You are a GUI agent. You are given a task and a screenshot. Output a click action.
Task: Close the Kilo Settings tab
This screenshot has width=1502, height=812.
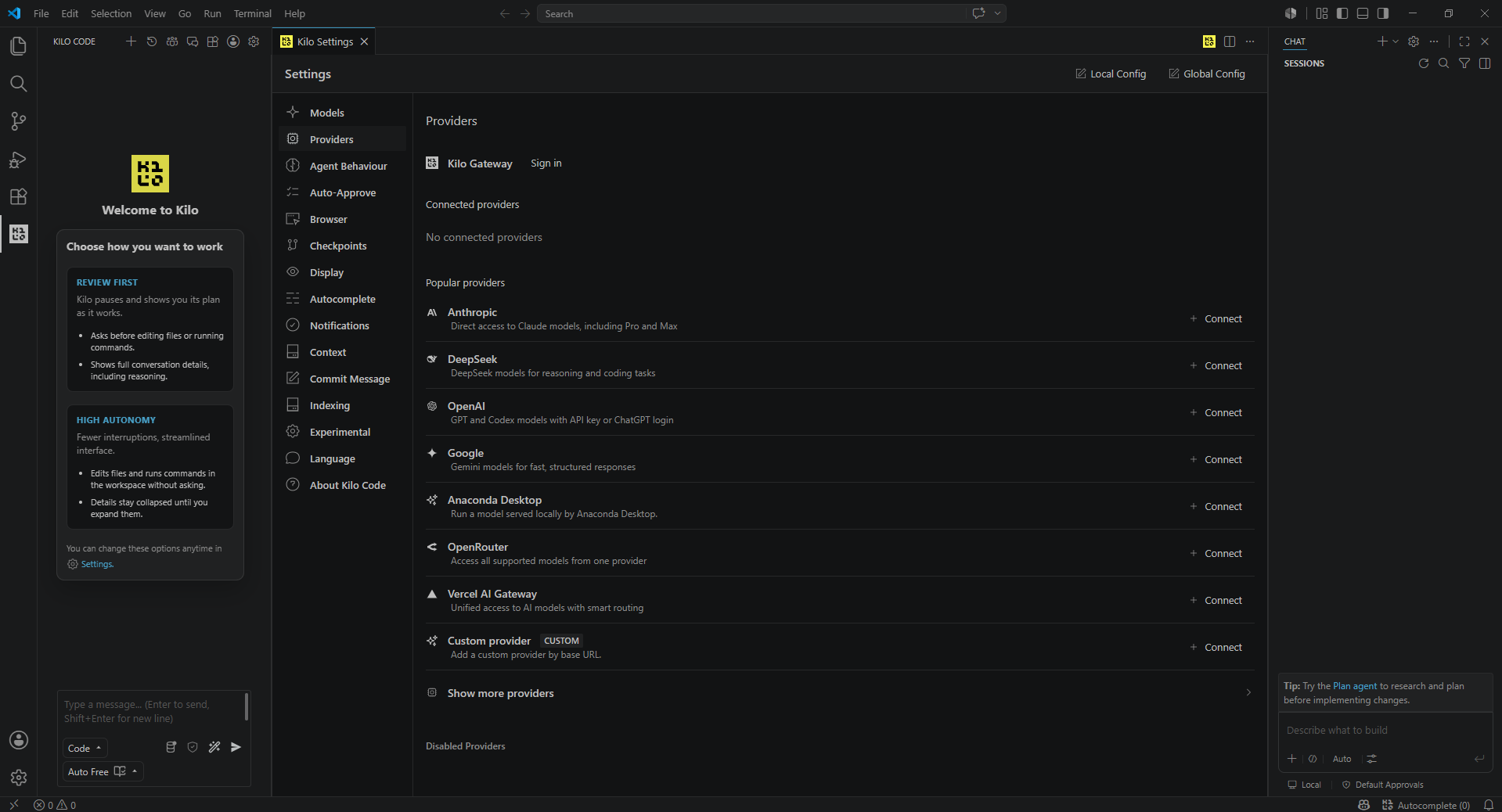[x=364, y=41]
